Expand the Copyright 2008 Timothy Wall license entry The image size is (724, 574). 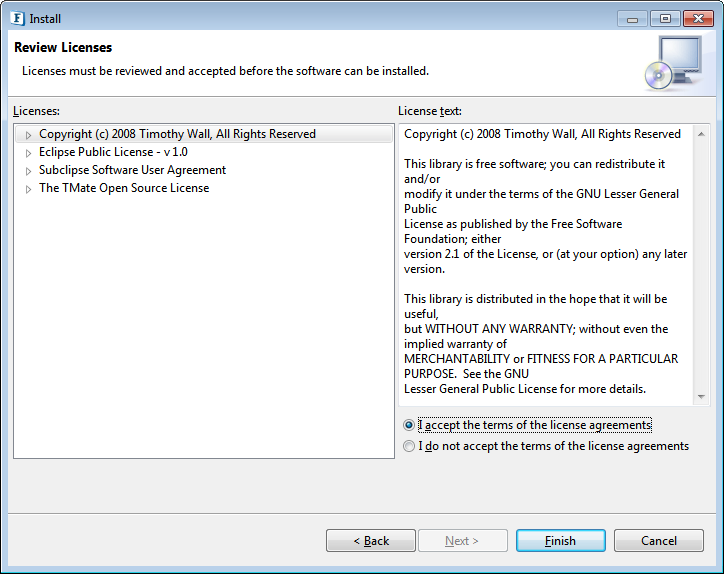[x=29, y=135]
